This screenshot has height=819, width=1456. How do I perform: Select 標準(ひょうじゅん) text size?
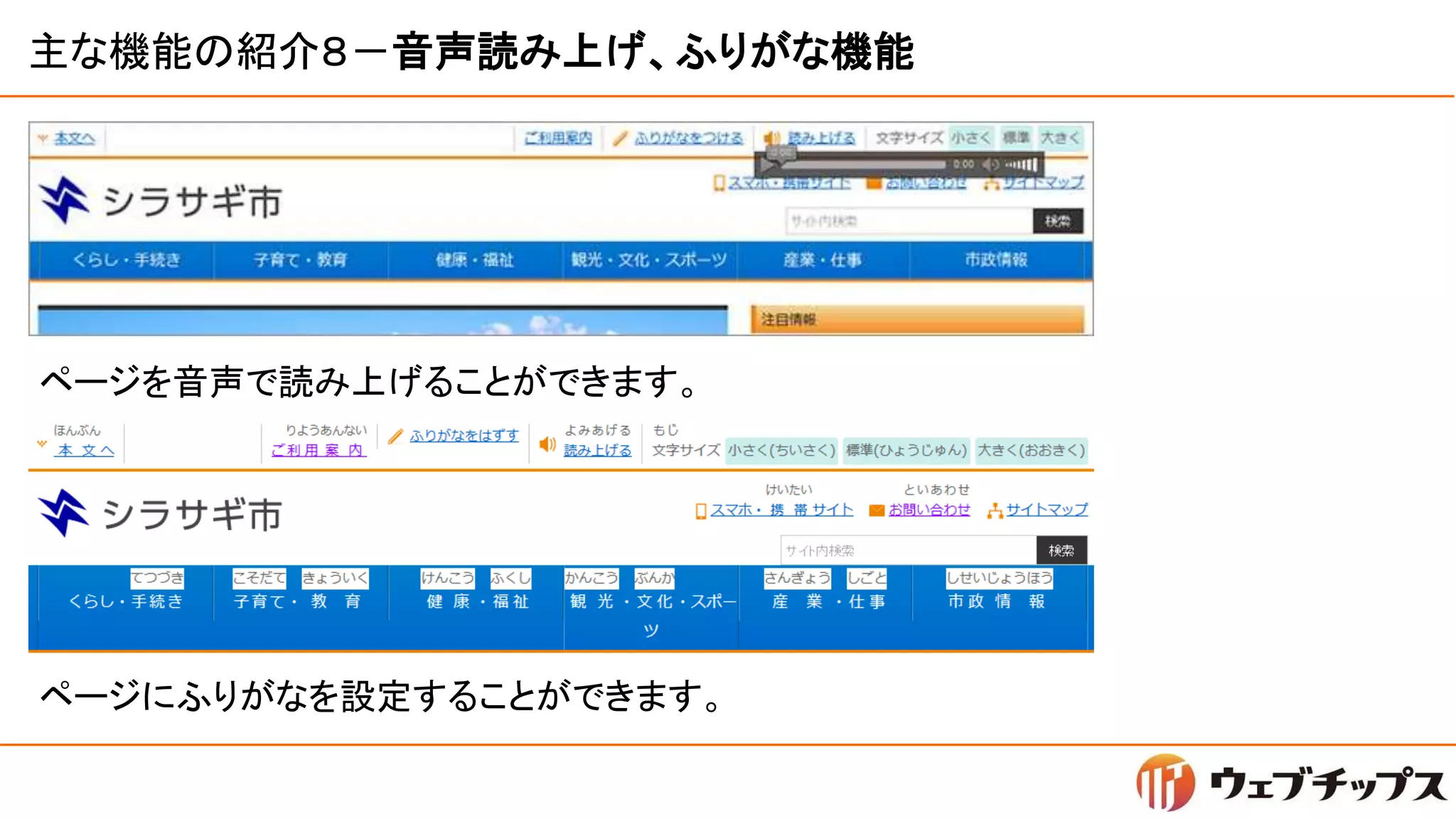[x=906, y=450]
